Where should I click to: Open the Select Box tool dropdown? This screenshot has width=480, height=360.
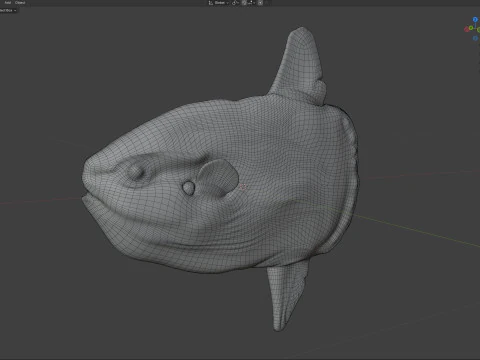pos(8,10)
